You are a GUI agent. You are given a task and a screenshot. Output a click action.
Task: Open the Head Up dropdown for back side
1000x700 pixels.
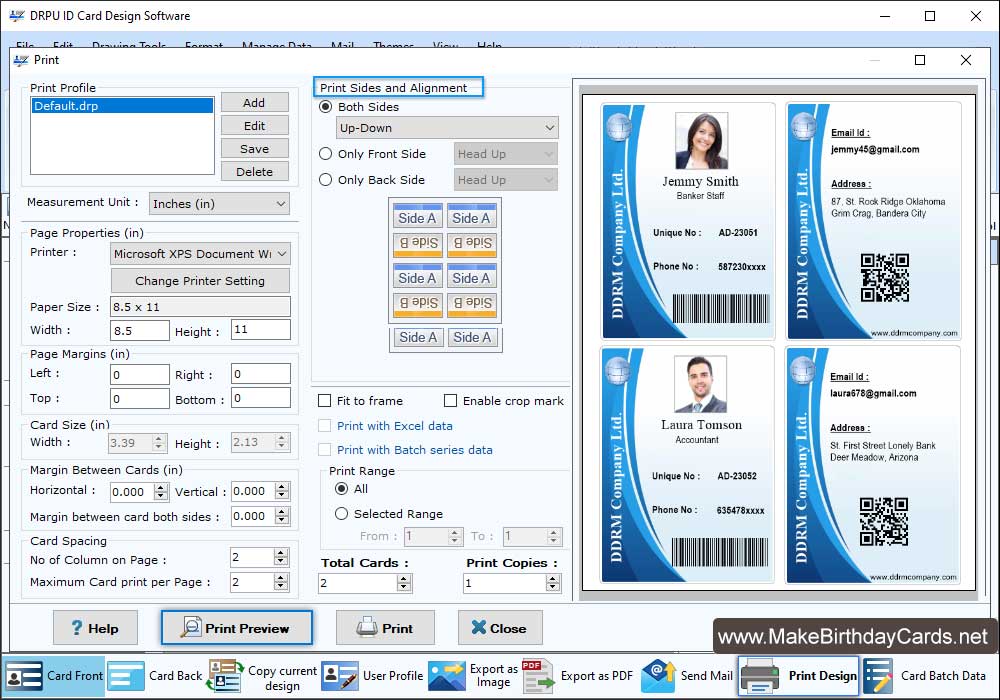click(x=506, y=180)
